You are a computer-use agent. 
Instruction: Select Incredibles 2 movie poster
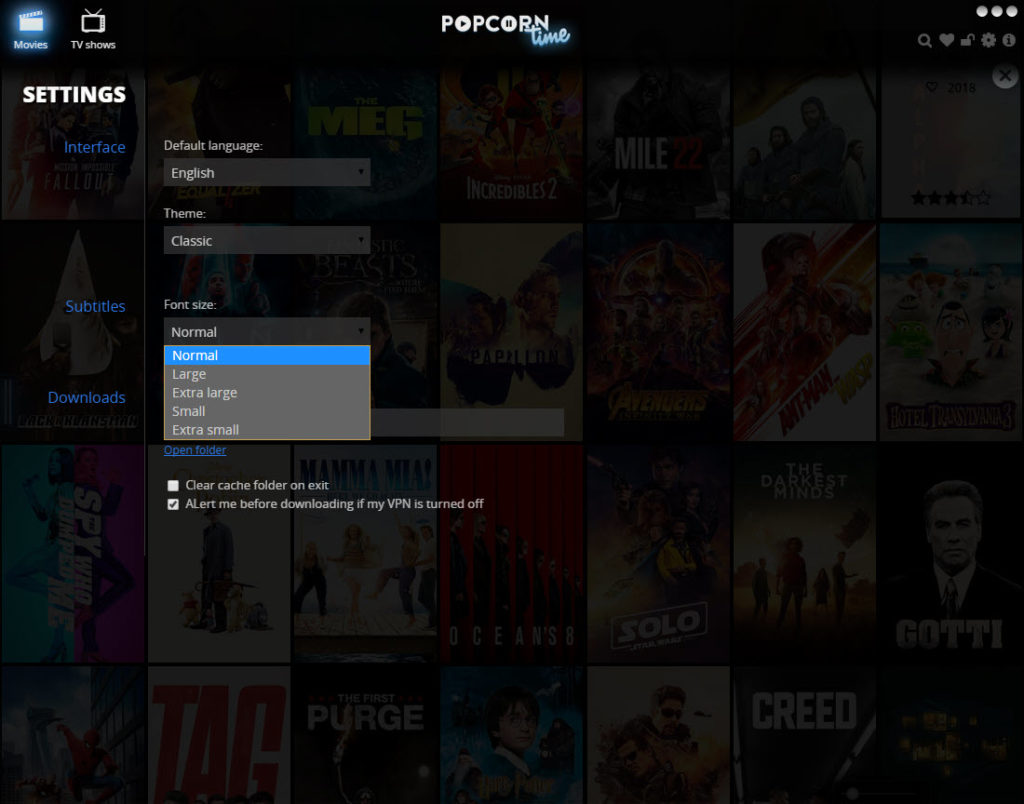511,142
